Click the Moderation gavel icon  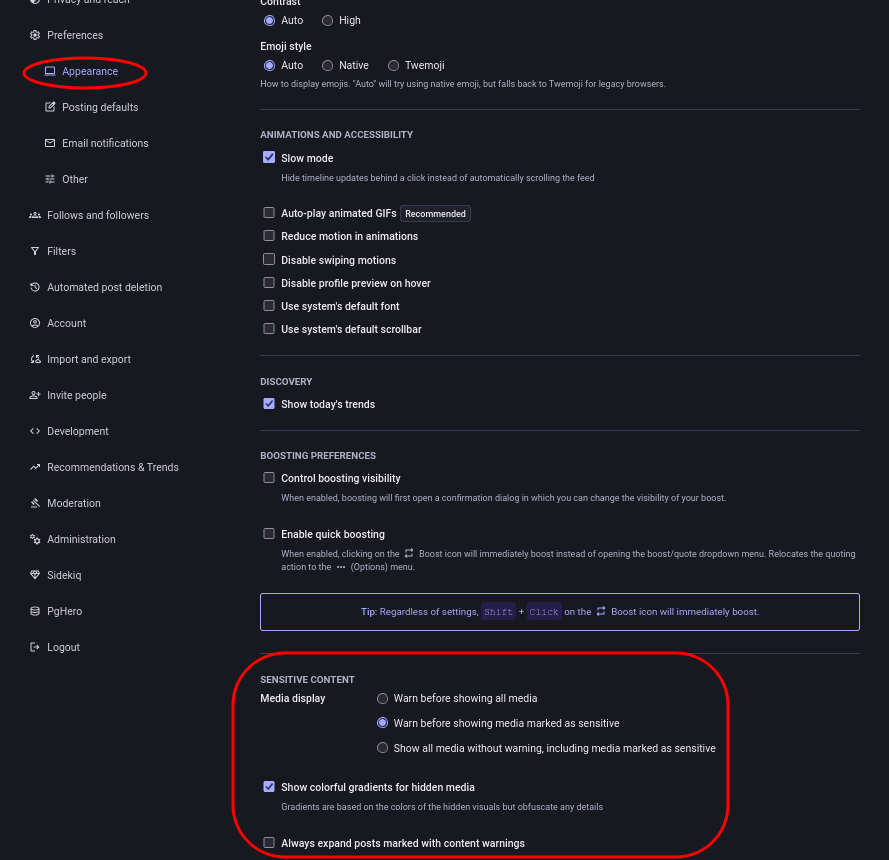[x=35, y=503]
